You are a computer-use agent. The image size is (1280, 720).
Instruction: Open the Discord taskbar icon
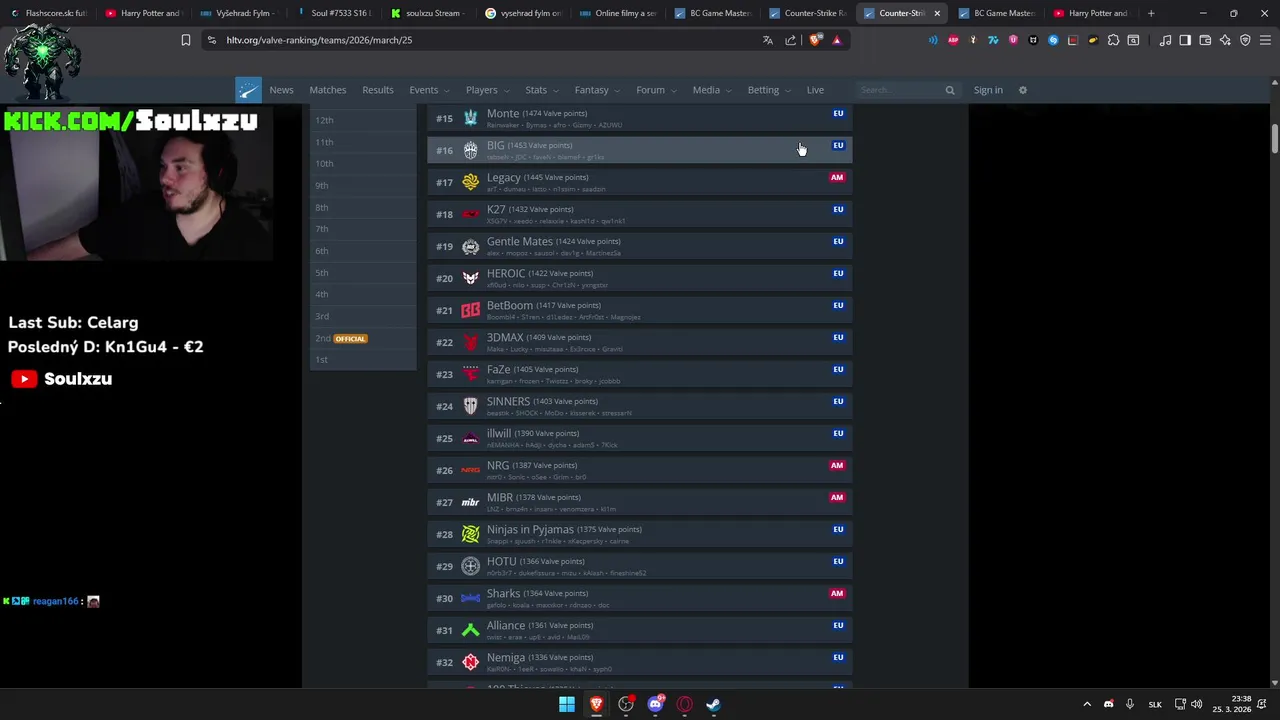pos(655,704)
